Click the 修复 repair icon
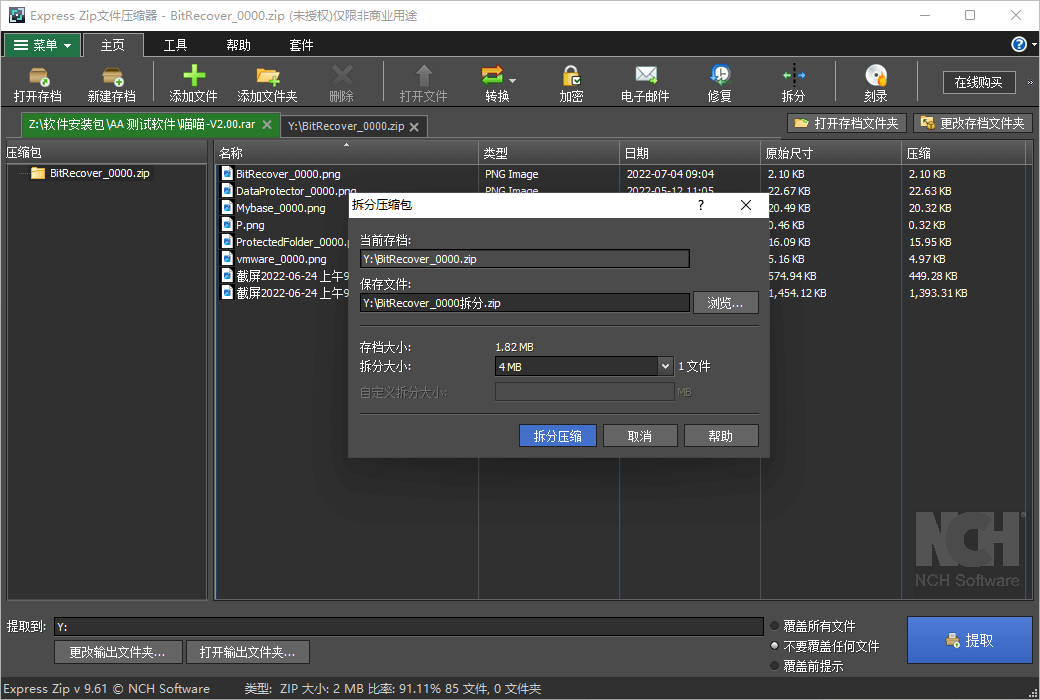 click(720, 75)
